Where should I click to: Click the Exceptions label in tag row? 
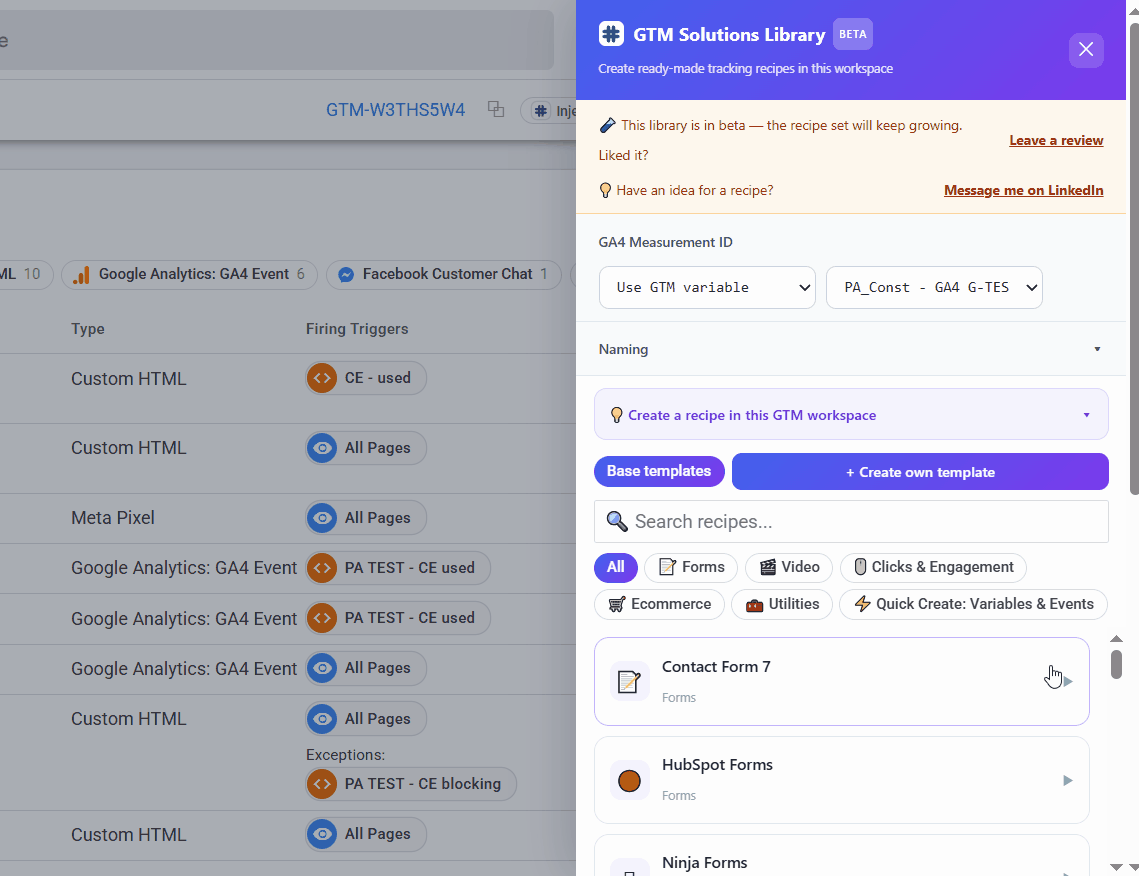[346, 755]
